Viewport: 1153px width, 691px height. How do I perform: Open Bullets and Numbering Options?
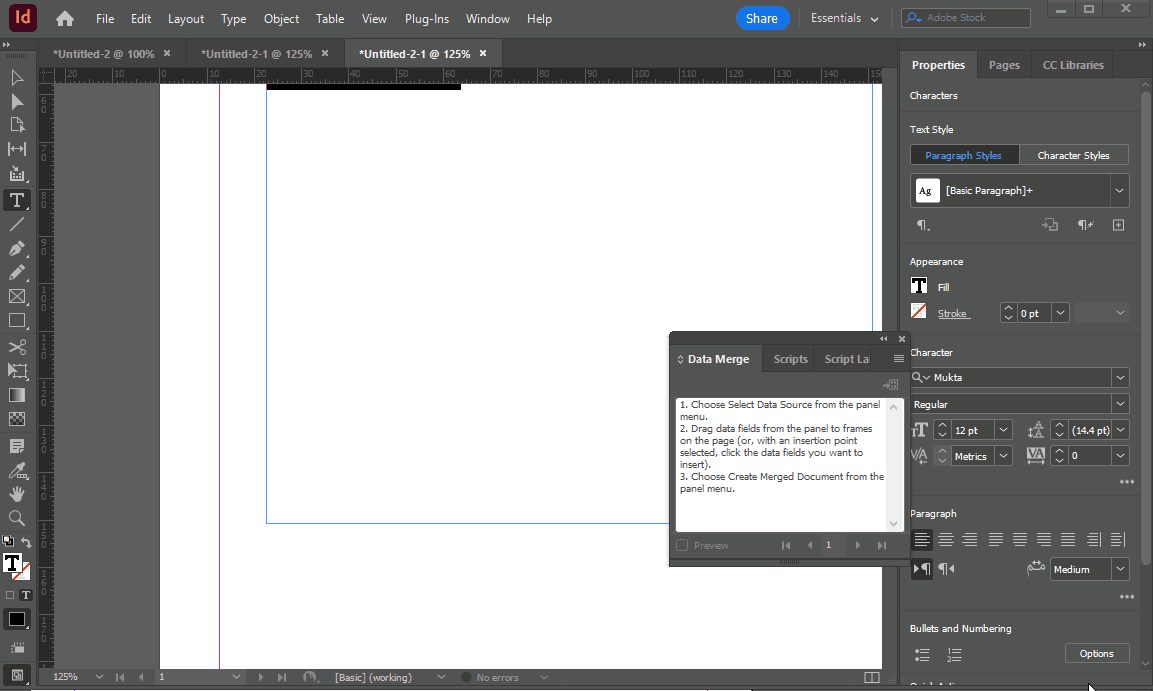point(1096,654)
